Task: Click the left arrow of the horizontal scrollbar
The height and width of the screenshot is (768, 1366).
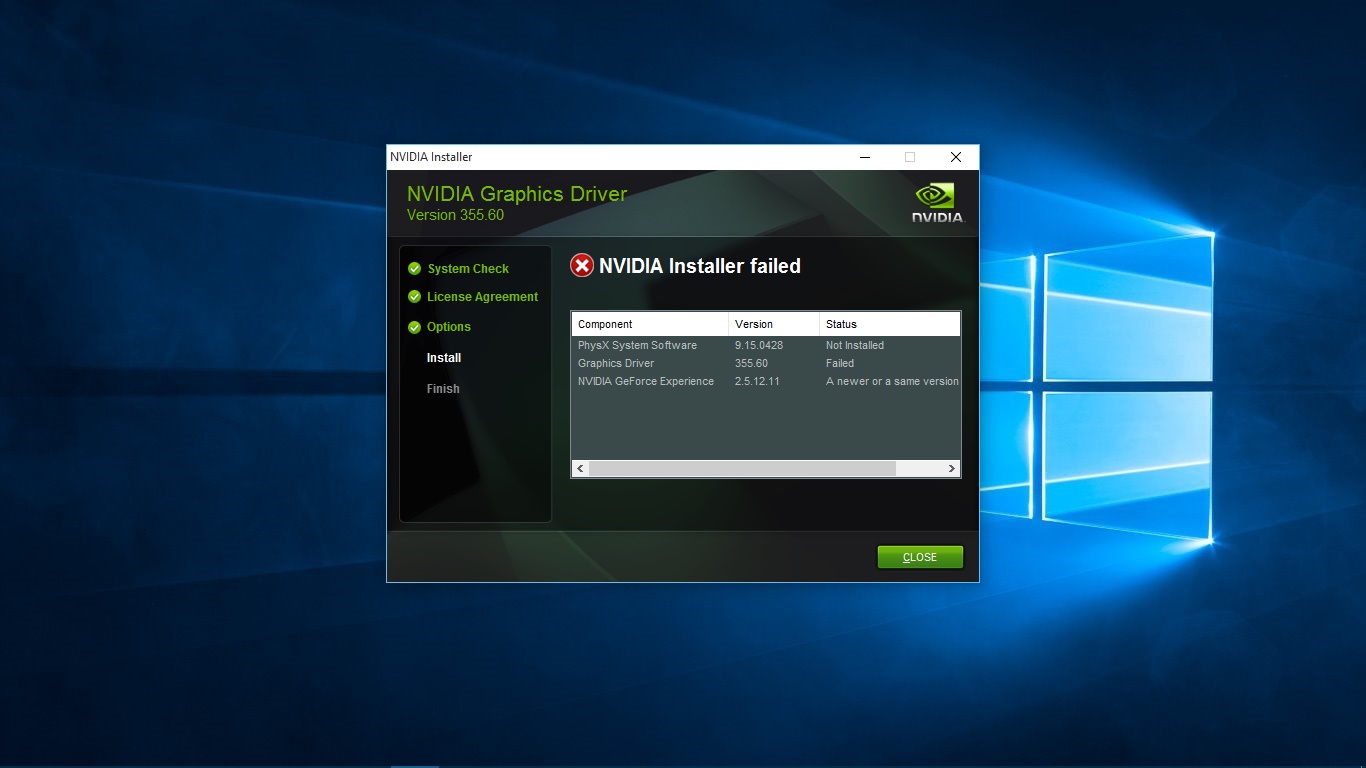Action: coord(579,468)
